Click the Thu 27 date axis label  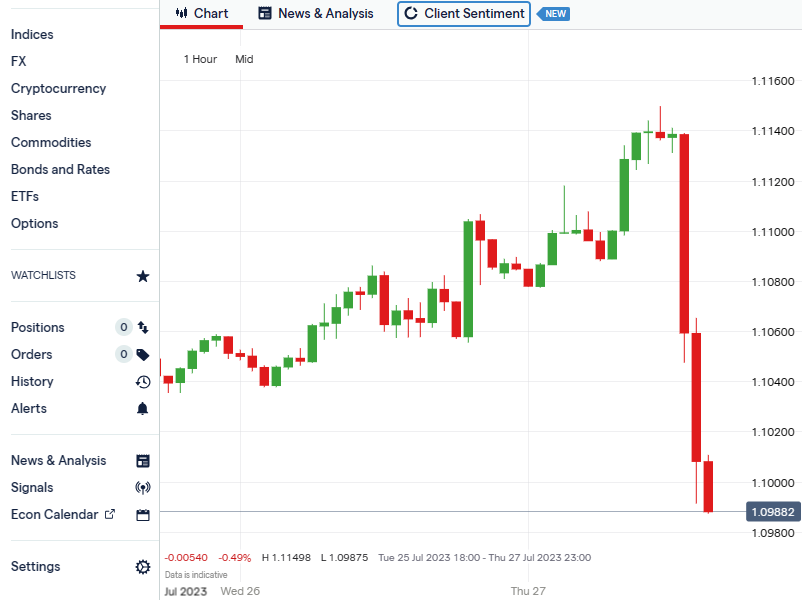pyautogui.click(x=528, y=591)
